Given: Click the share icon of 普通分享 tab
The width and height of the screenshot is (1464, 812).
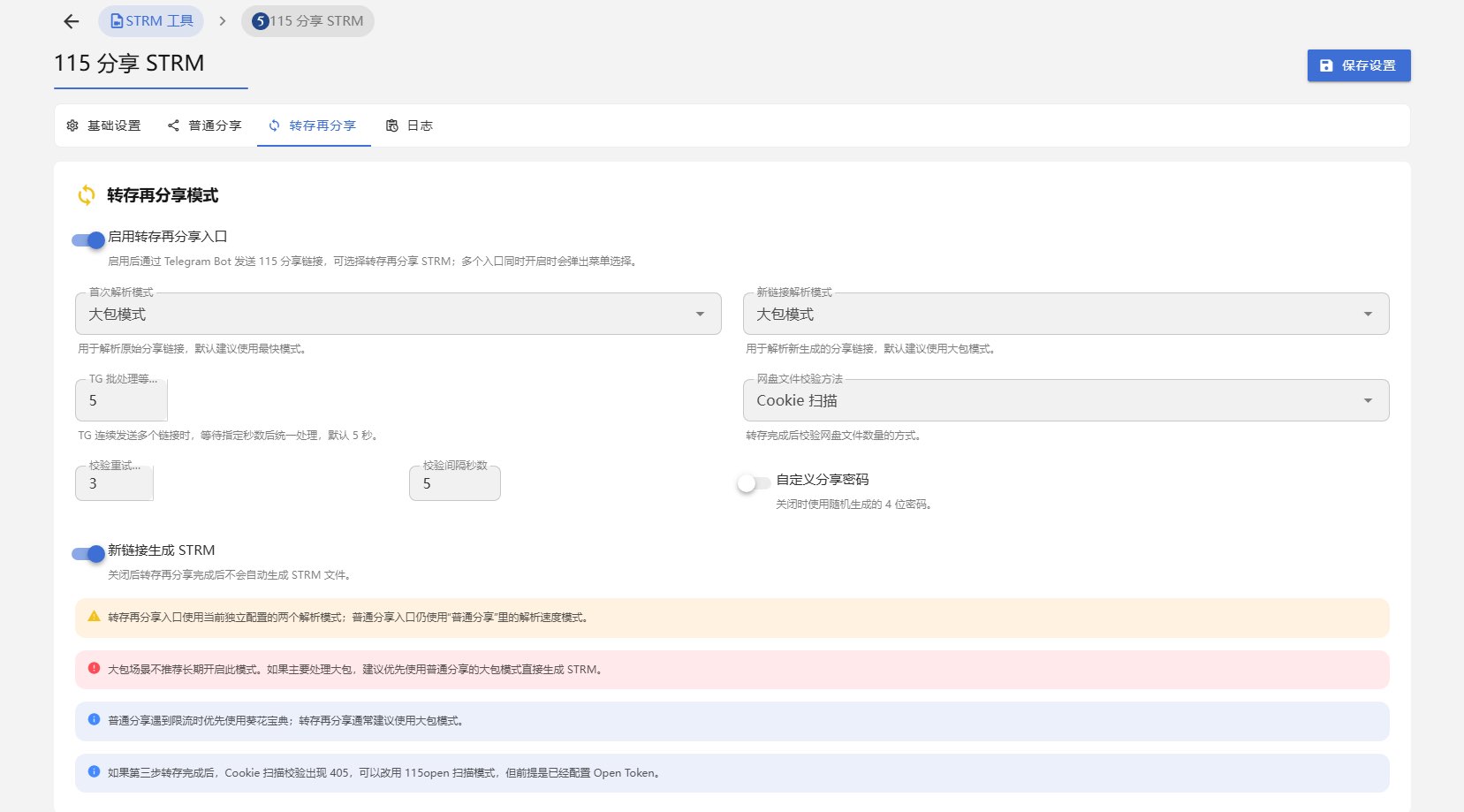Looking at the screenshot, I should [x=173, y=125].
